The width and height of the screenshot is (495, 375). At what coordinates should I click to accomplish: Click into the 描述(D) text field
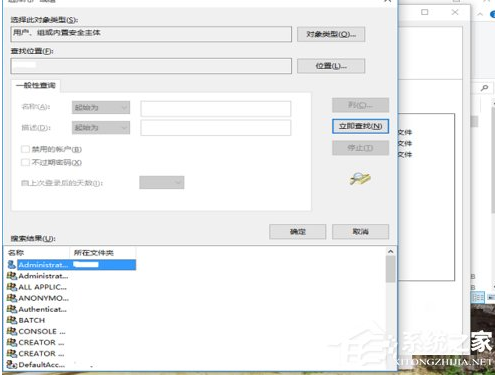[x=216, y=128]
